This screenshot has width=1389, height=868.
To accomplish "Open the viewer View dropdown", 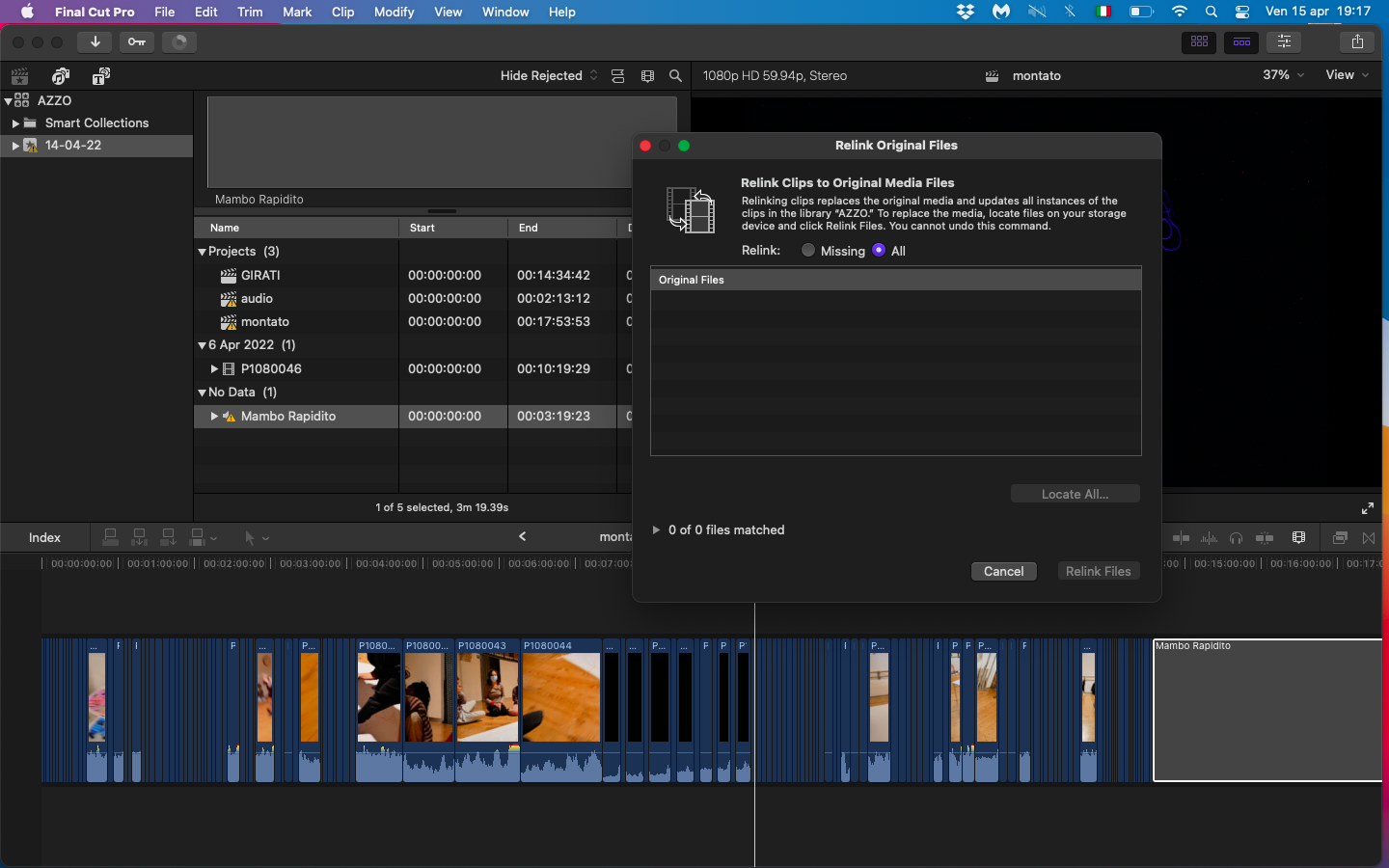I will coord(1348,74).
